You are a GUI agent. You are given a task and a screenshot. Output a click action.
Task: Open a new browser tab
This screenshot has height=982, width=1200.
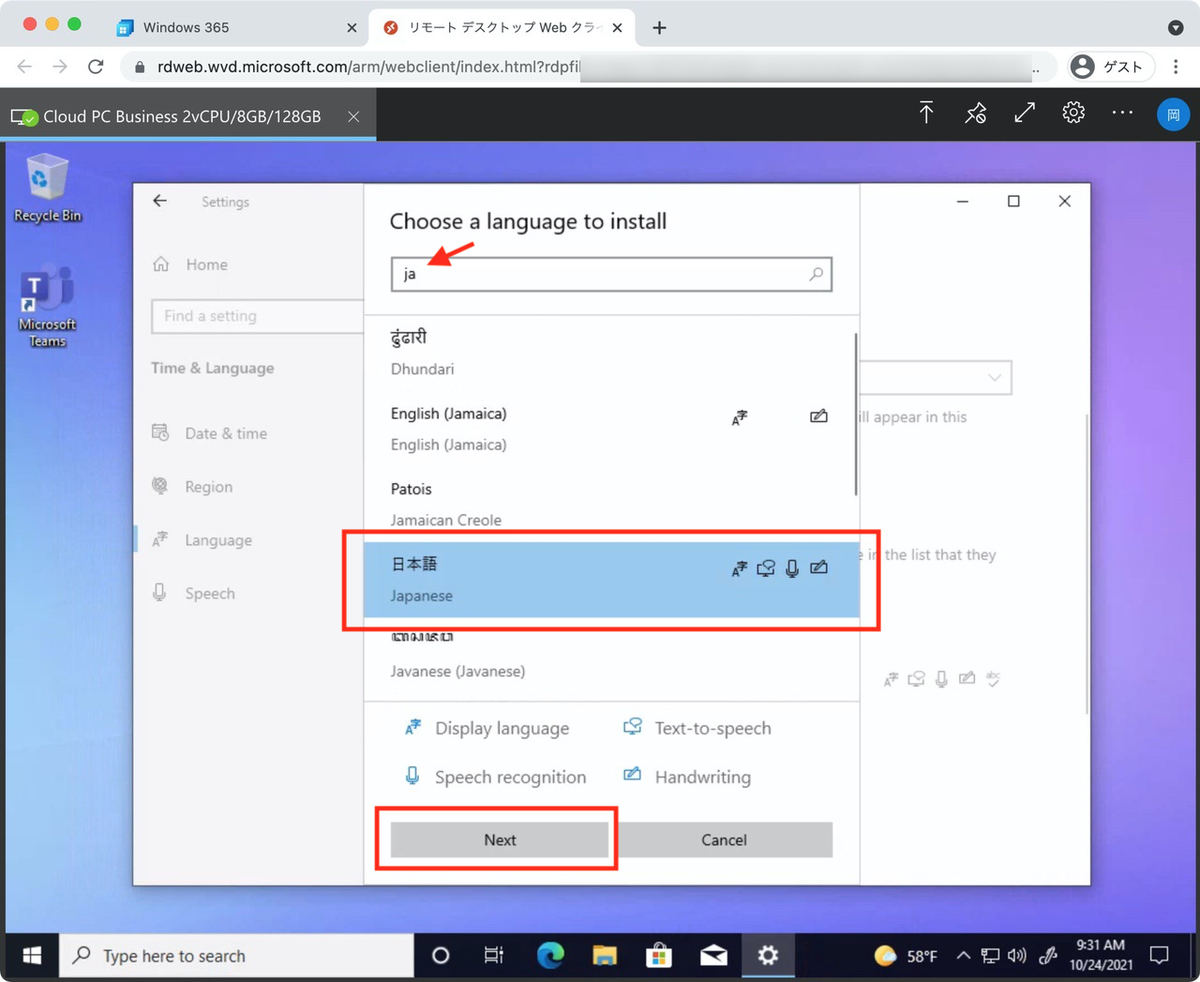pyautogui.click(x=659, y=28)
